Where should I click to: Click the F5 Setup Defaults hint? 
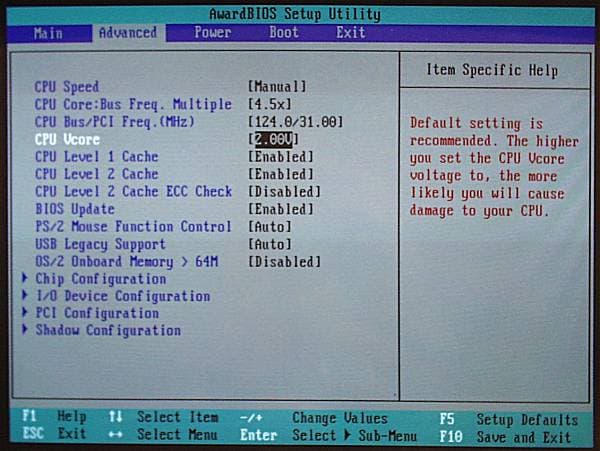pyautogui.click(x=509, y=420)
